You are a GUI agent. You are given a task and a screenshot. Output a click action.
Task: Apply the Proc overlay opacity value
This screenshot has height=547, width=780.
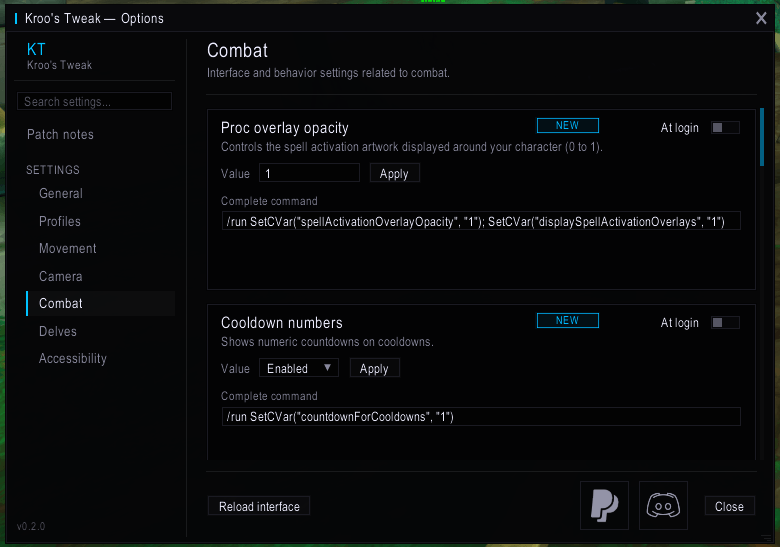[394, 173]
